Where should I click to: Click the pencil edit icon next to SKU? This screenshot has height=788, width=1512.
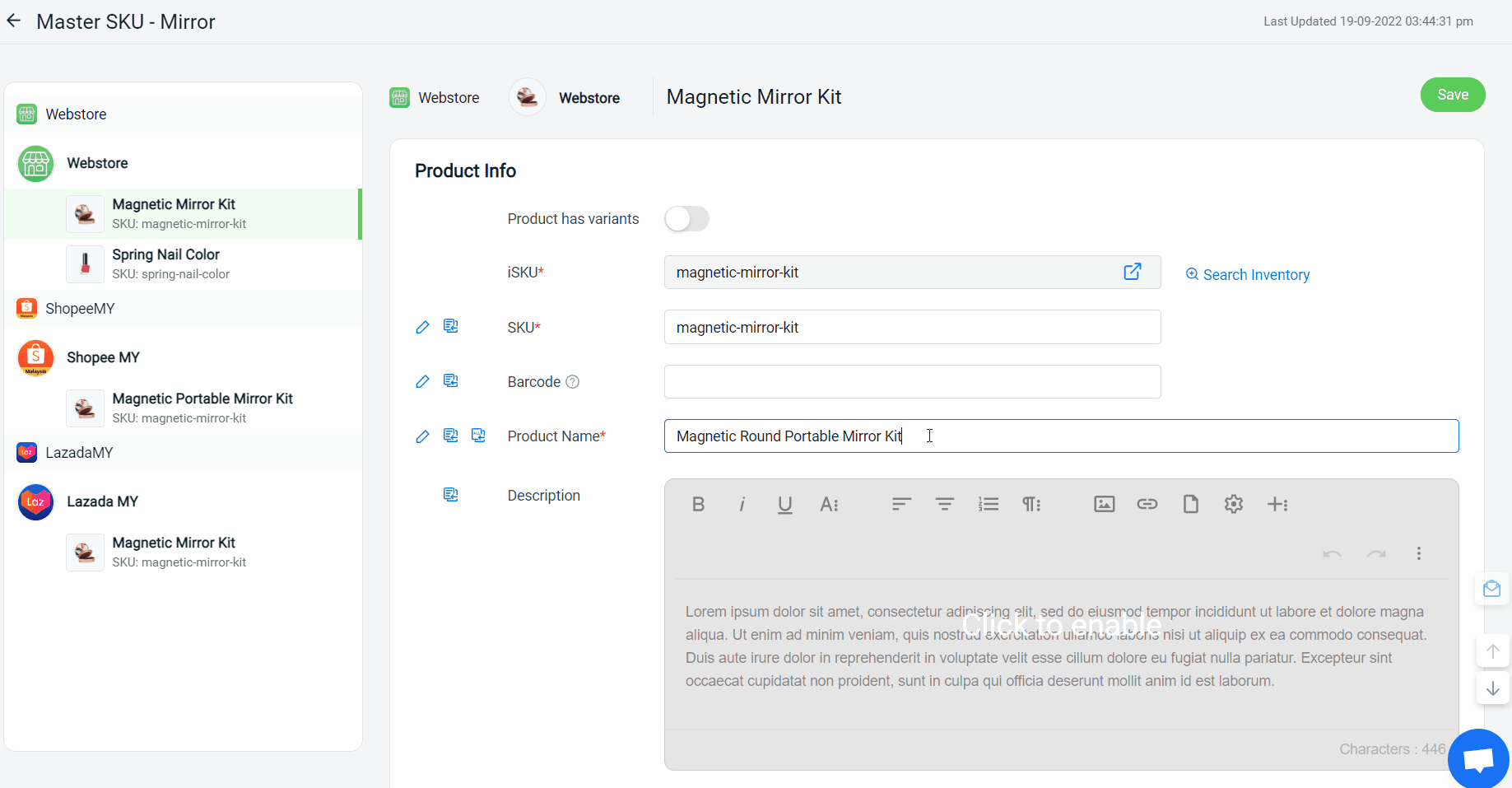pos(422,327)
